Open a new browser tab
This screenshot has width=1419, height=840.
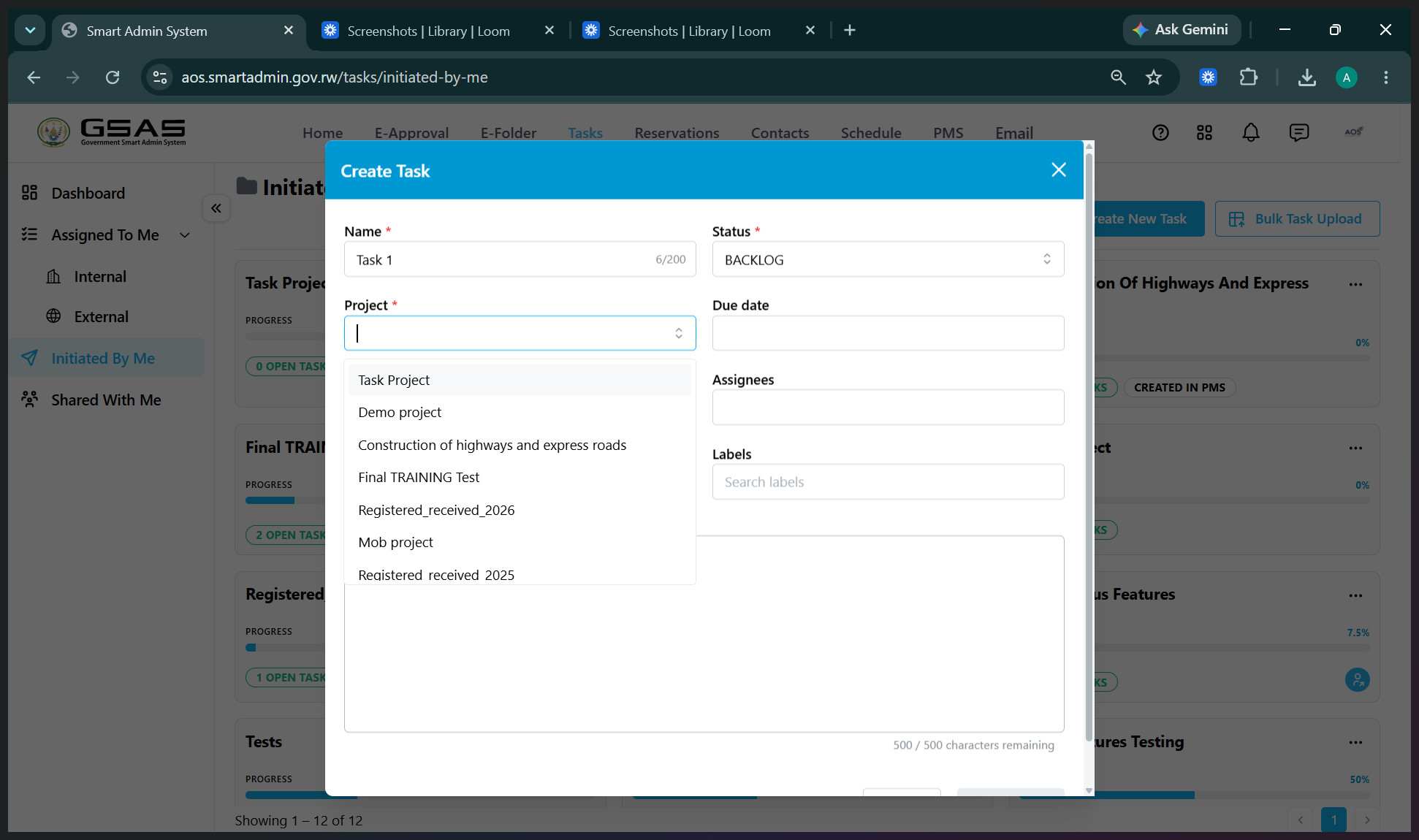(x=849, y=30)
